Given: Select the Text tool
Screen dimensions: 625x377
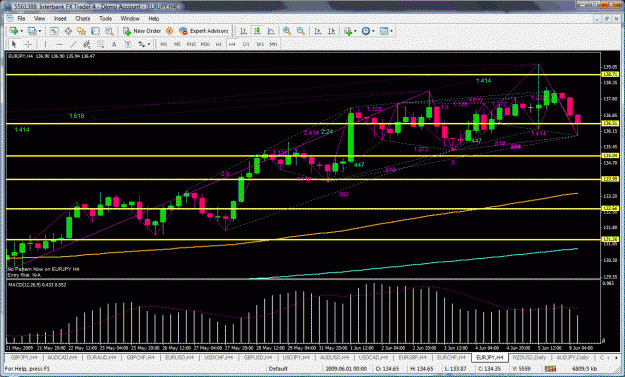Looking at the screenshot, I should coord(114,44).
